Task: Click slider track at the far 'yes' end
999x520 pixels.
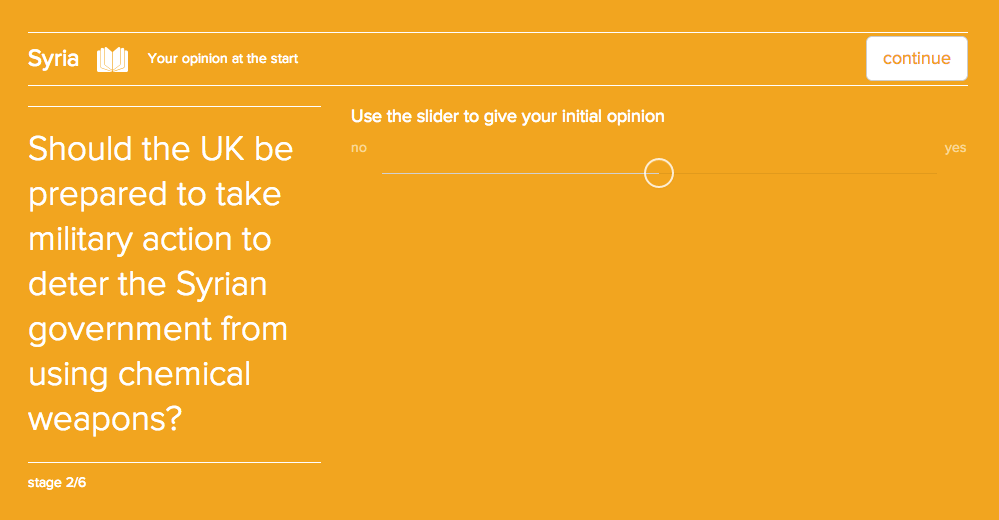Action: pyautogui.click(x=931, y=173)
